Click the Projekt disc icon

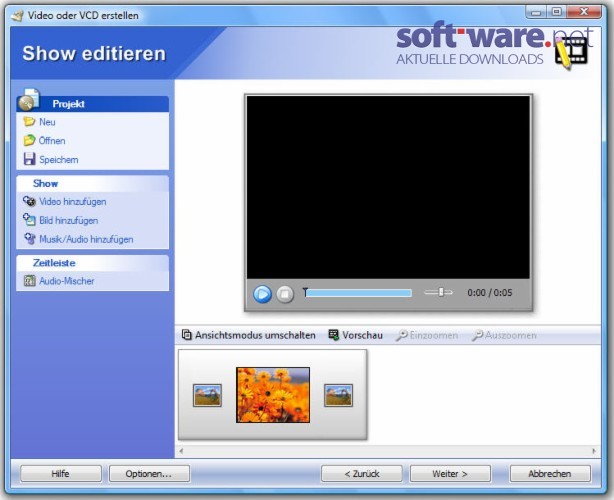(29, 100)
